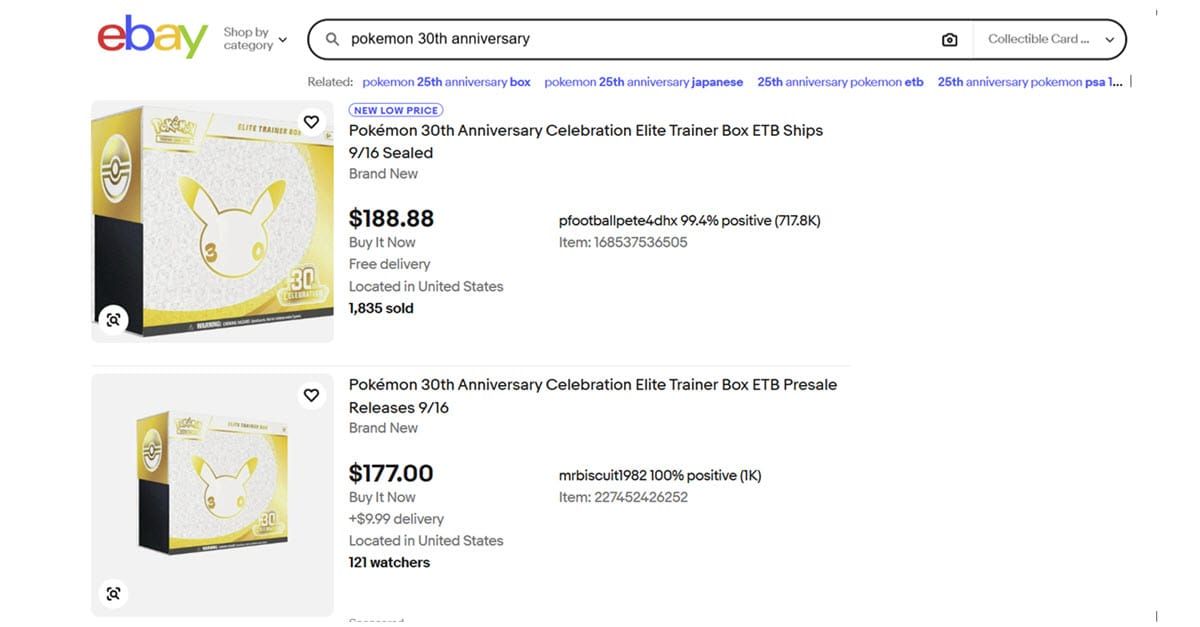Select related 25th anniversary pokemon etb
Viewport: 1200px width, 627px height.
(840, 82)
